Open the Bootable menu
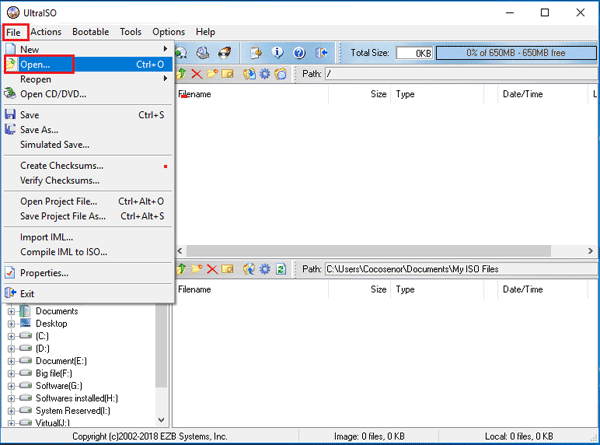The image size is (600, 445). point(90,32)
